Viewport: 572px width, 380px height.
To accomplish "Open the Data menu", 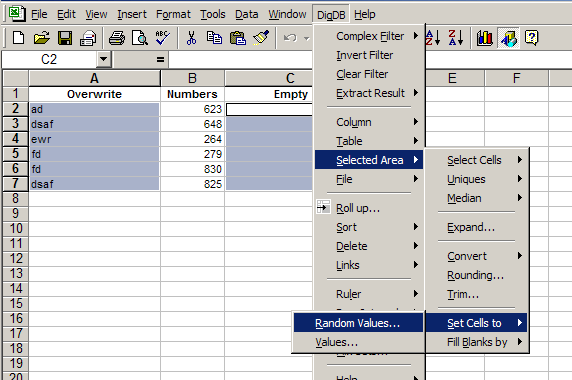I will [247, 14].
